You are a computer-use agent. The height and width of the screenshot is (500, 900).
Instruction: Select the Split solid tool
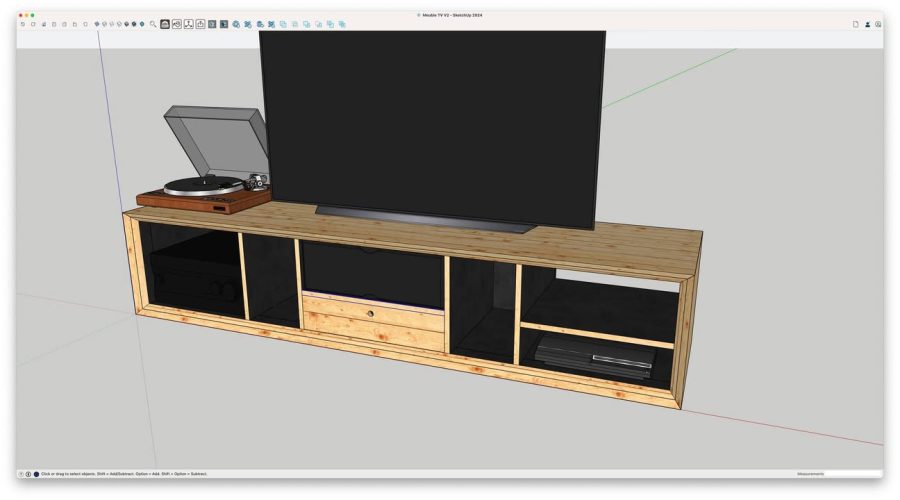pyautogui.click(x=342, y=24)
